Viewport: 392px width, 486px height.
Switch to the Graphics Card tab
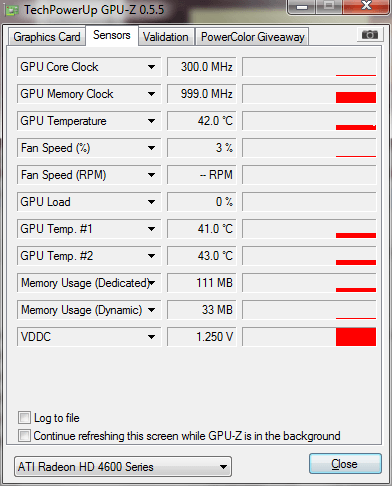point(47,37)
